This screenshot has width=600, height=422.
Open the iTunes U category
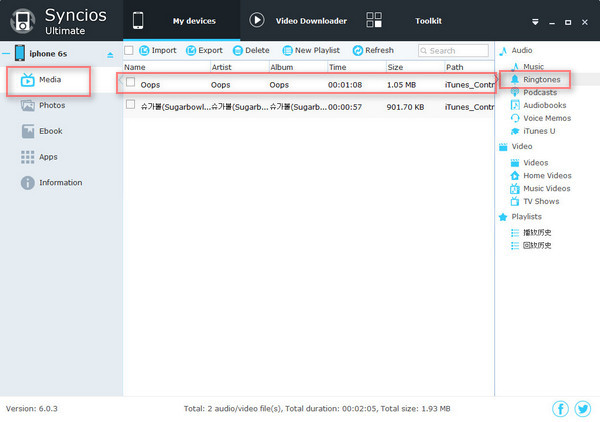(x=533, y=131)
